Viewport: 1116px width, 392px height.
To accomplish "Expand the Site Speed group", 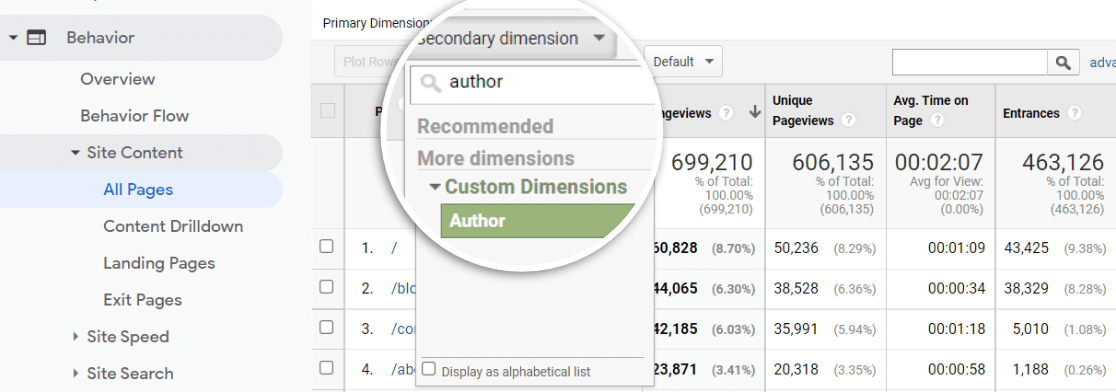I will click(75, 337).
